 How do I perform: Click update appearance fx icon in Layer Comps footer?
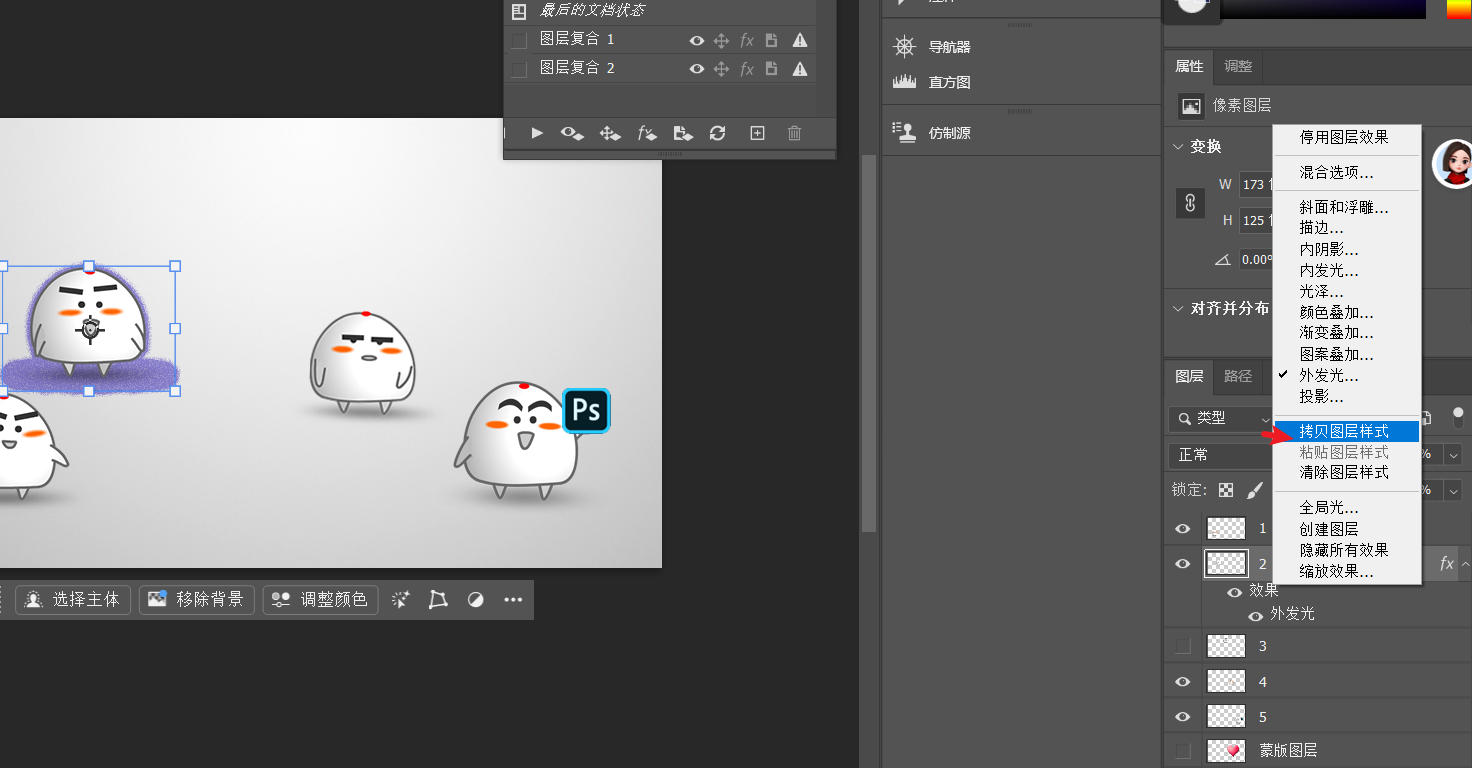[x=647, y=133]
